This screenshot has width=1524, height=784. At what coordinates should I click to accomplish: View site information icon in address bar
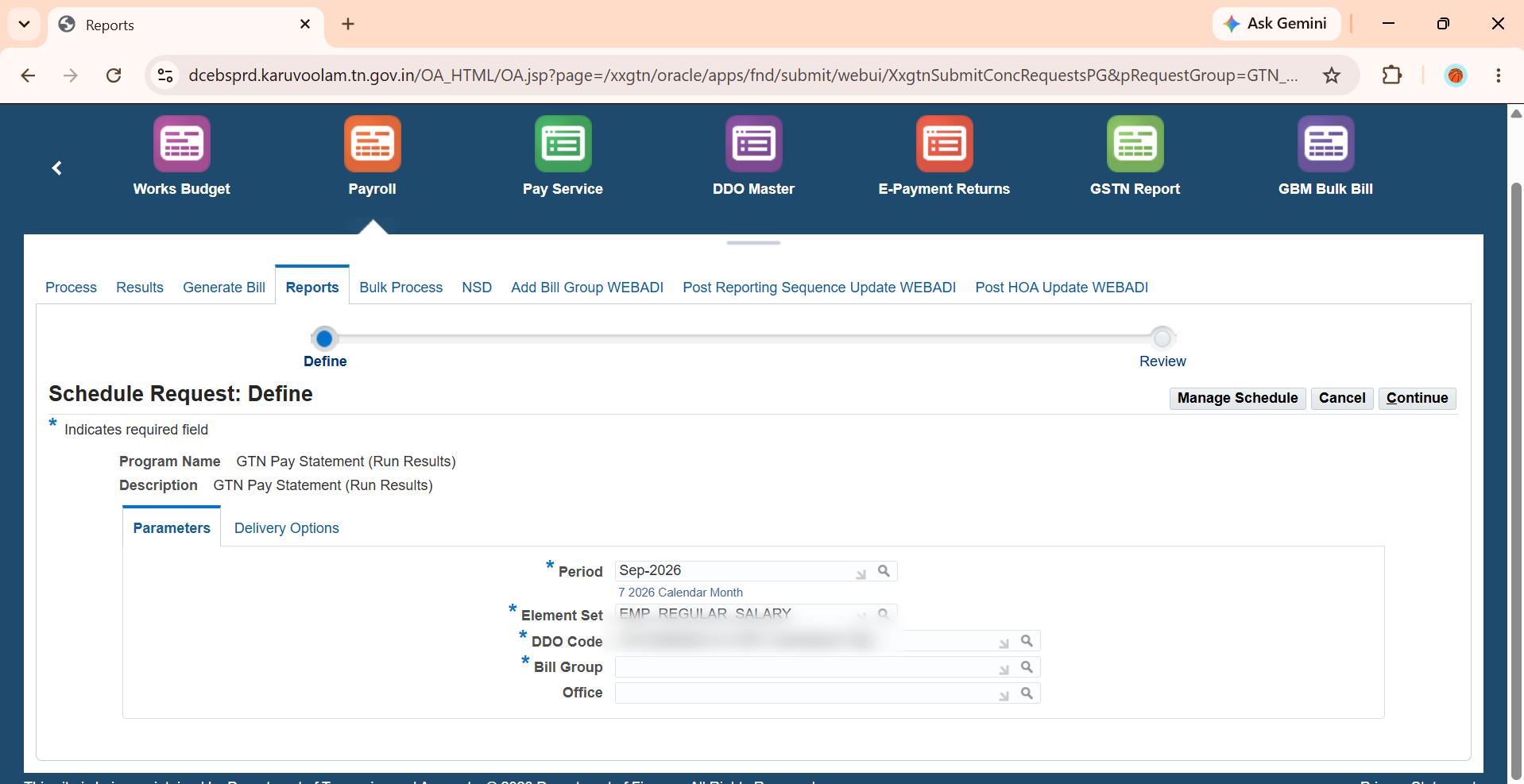click(165, 75)
